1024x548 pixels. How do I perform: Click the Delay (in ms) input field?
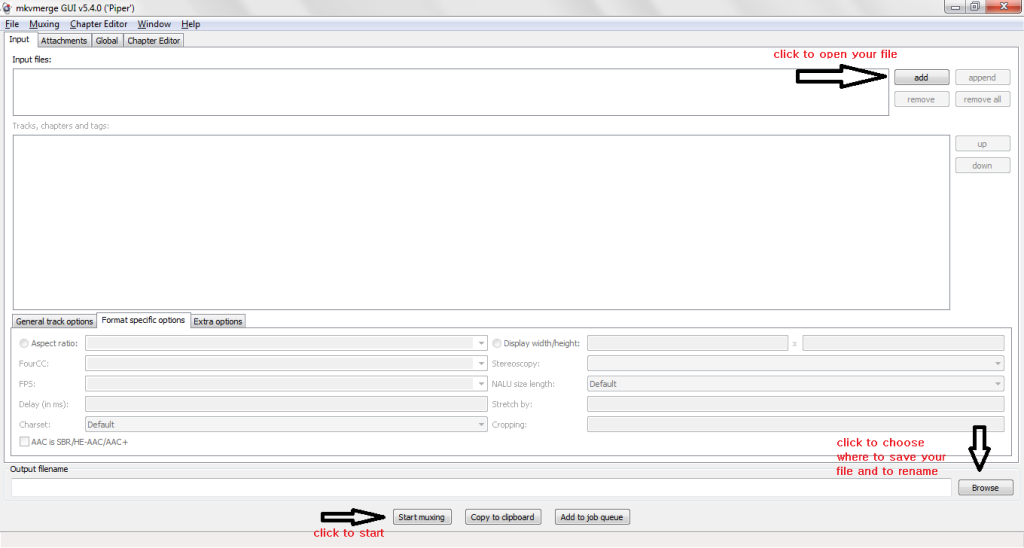click(x=286, y=404)
